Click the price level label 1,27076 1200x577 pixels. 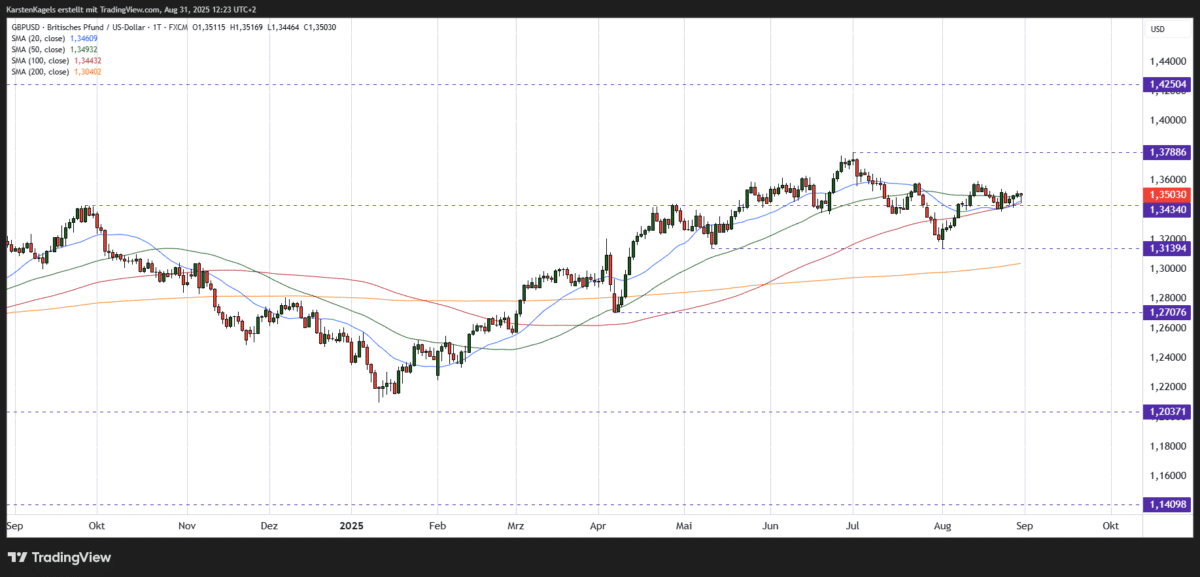[x=1166, y=314]
